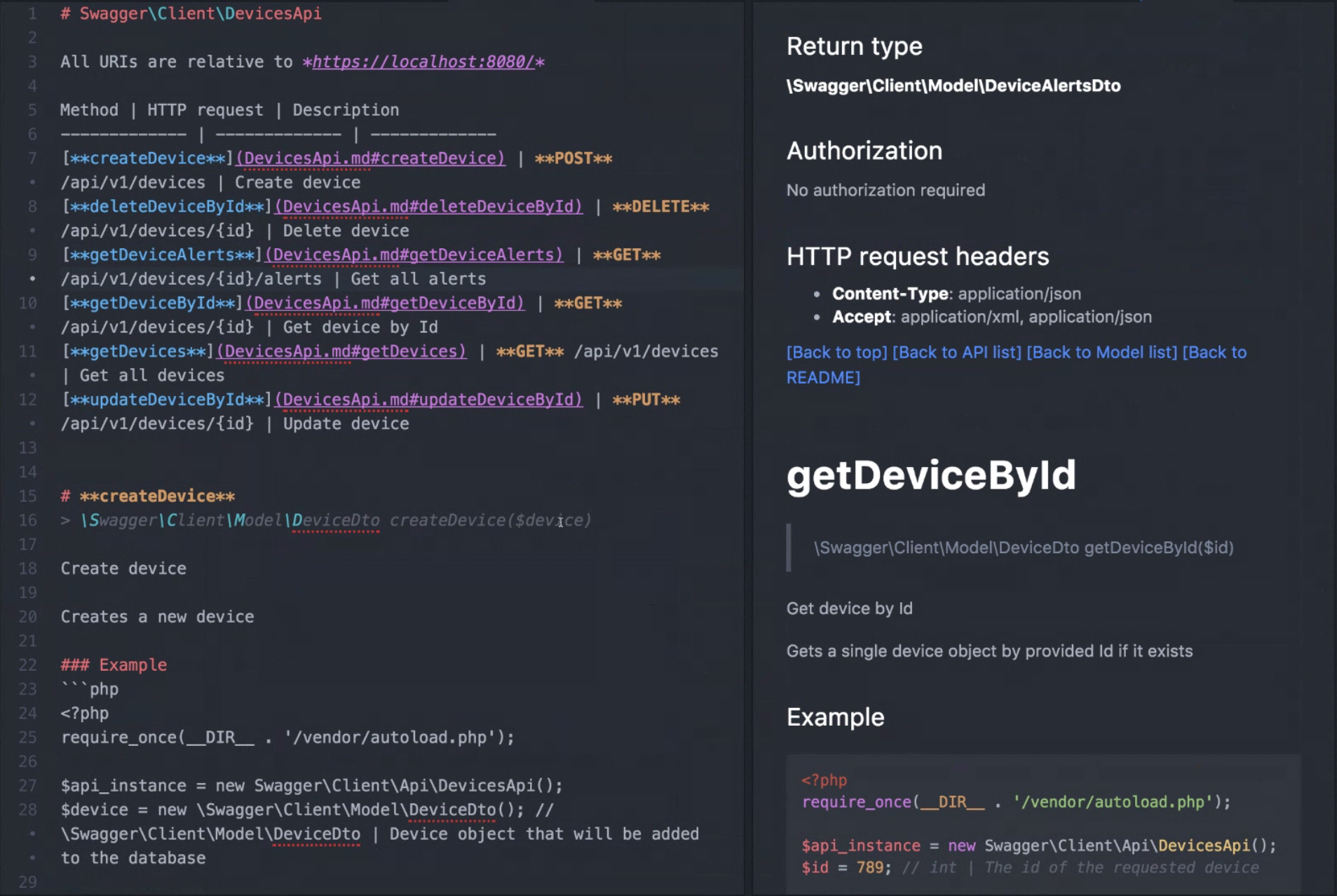
Task: Click the (DevicesApi.md#getDeviceById) link text
Action: click(385, 304)
